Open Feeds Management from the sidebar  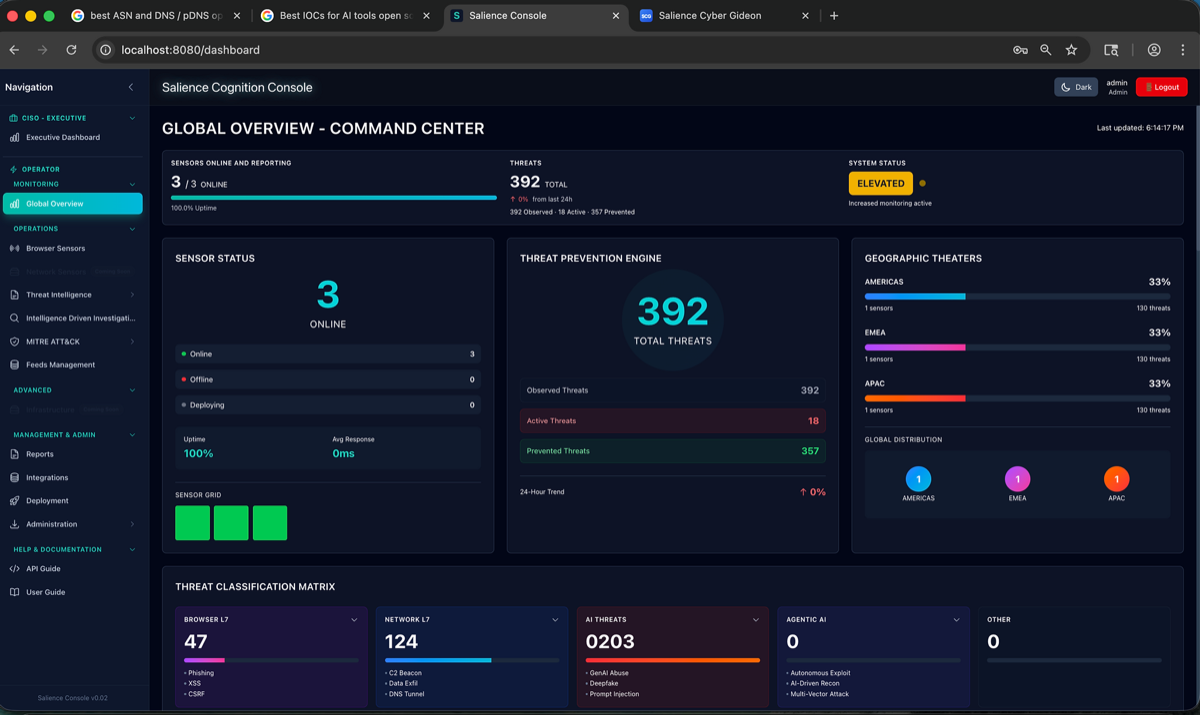pyautogui.click(x=60, y=364)
